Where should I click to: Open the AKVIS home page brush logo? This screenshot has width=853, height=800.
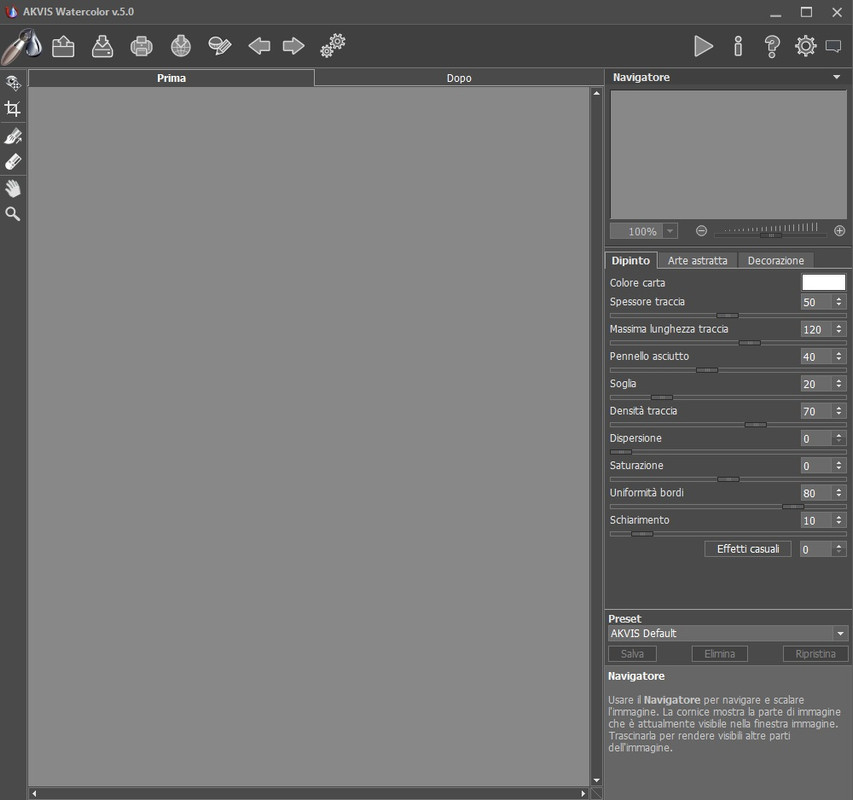22,46
